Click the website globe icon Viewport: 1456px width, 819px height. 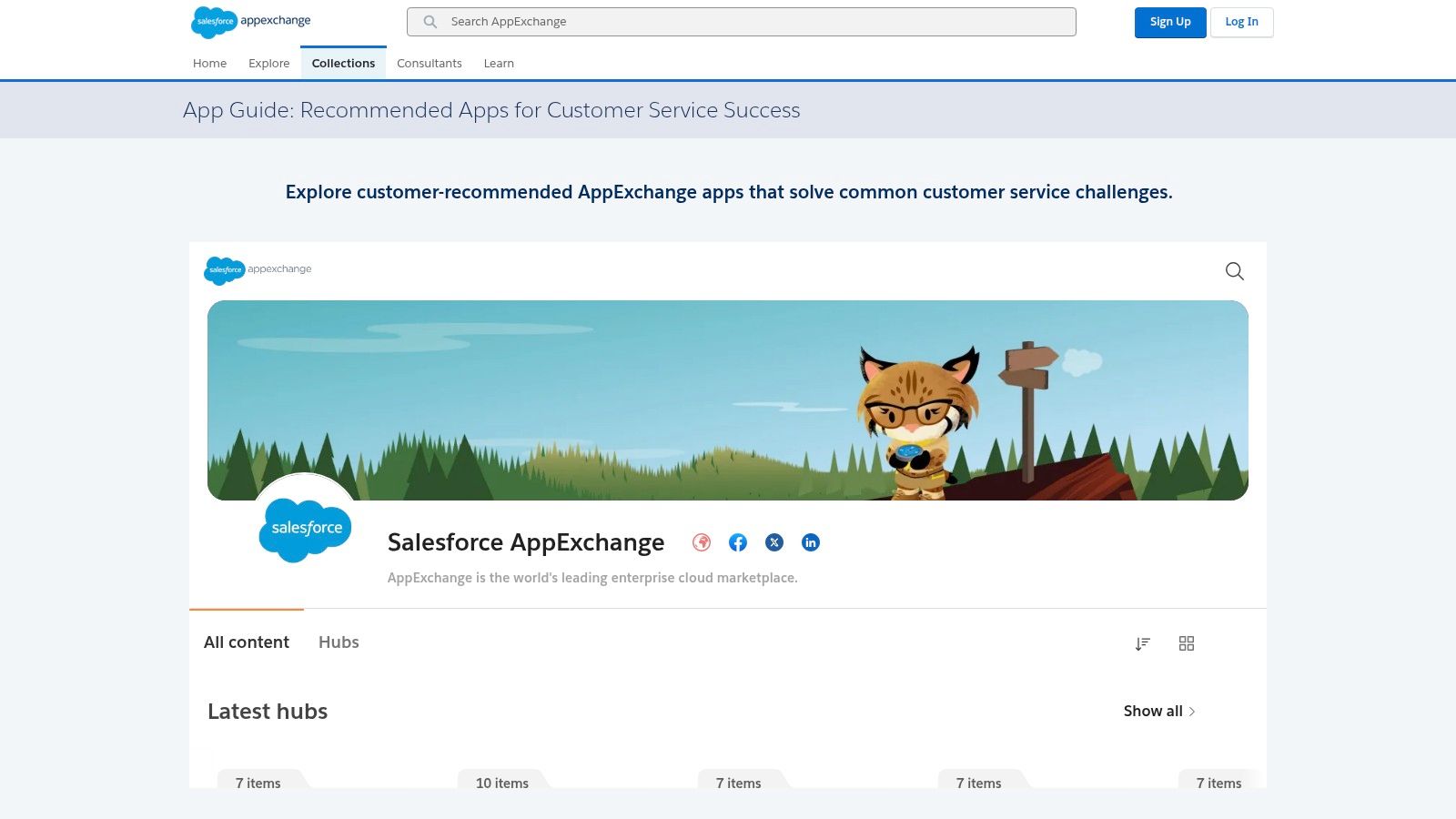point(701,541)
